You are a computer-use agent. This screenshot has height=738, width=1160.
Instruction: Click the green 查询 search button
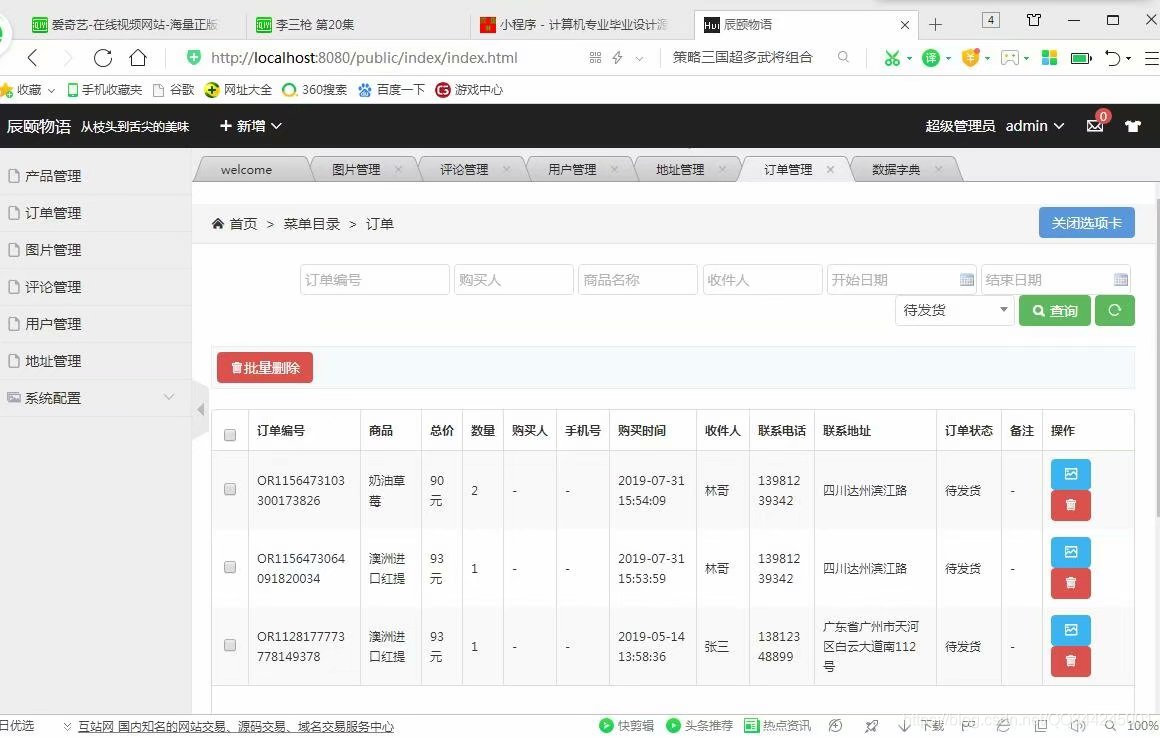1054,311
